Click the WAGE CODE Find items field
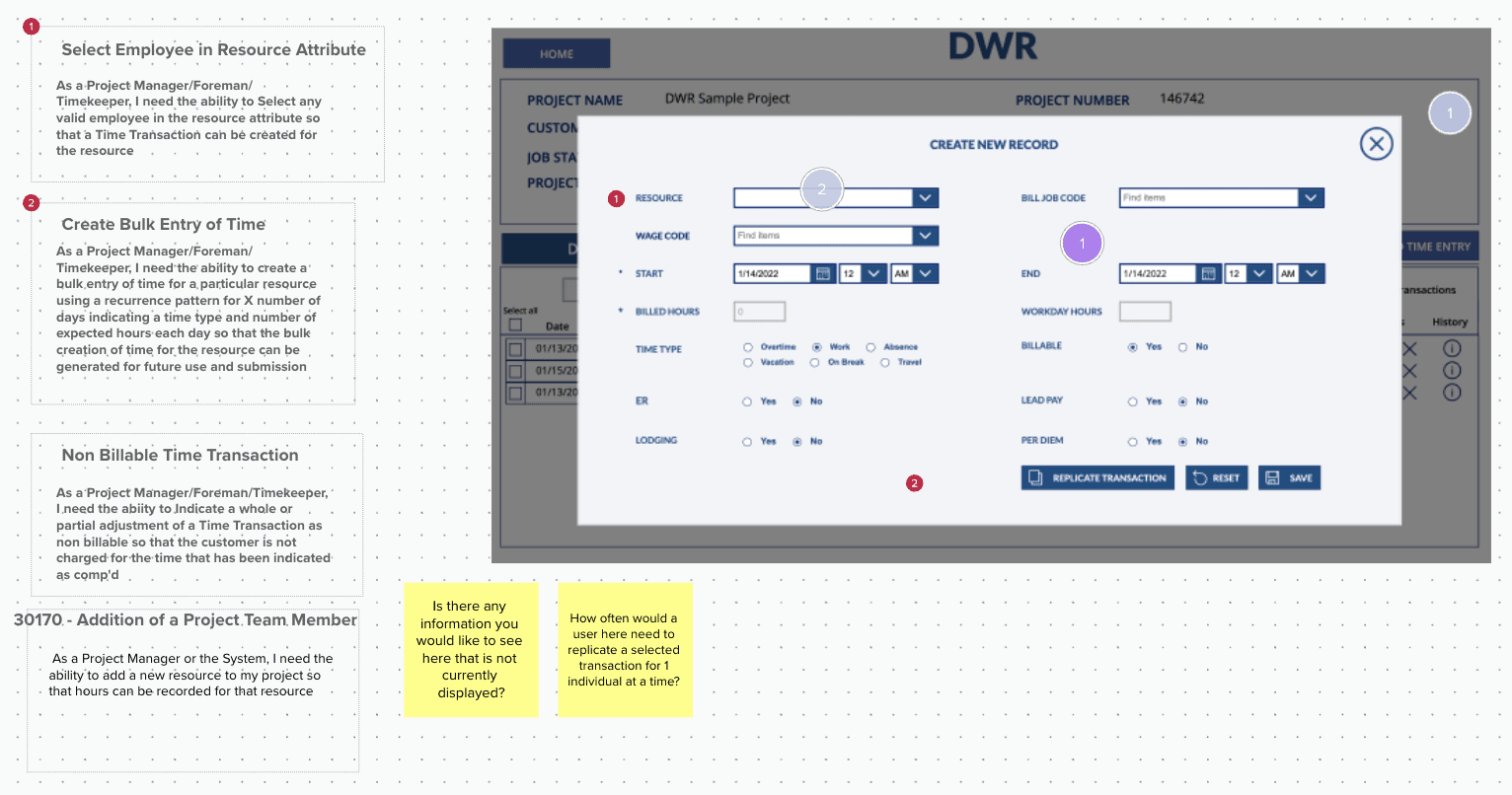 (823, 236)
